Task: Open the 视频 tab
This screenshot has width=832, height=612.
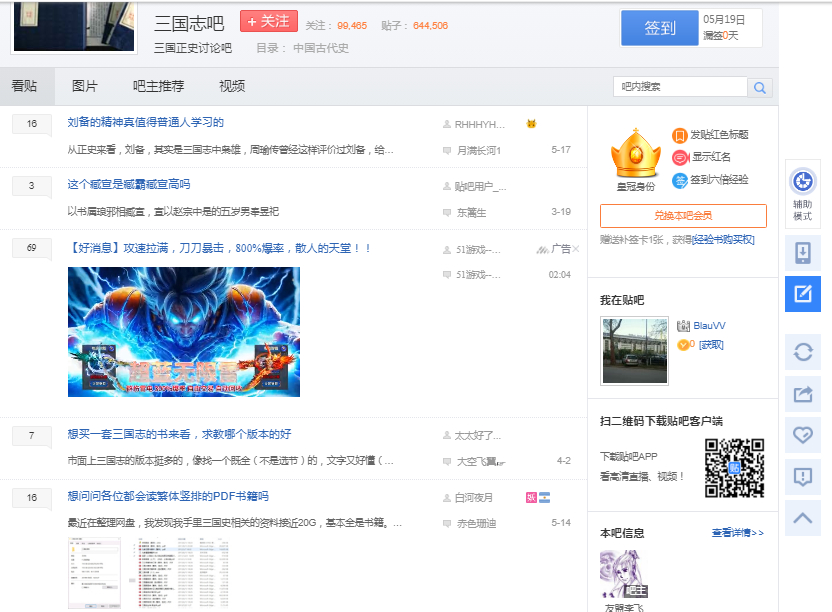Action: point(231,87)
